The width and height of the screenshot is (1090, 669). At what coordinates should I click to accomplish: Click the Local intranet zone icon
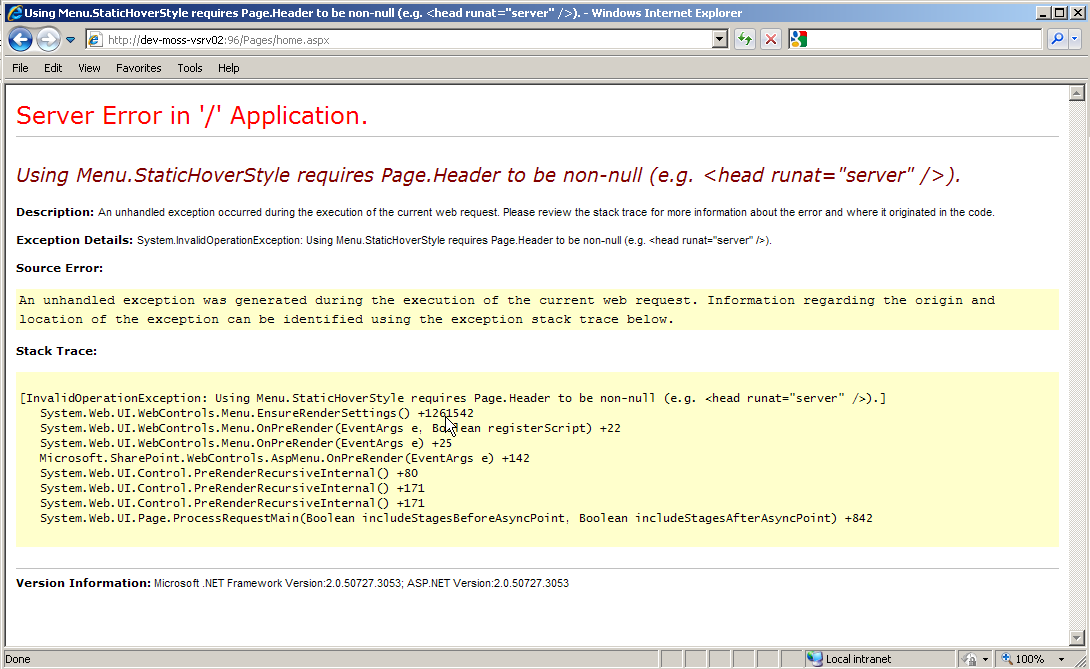[x=814, y=659]
